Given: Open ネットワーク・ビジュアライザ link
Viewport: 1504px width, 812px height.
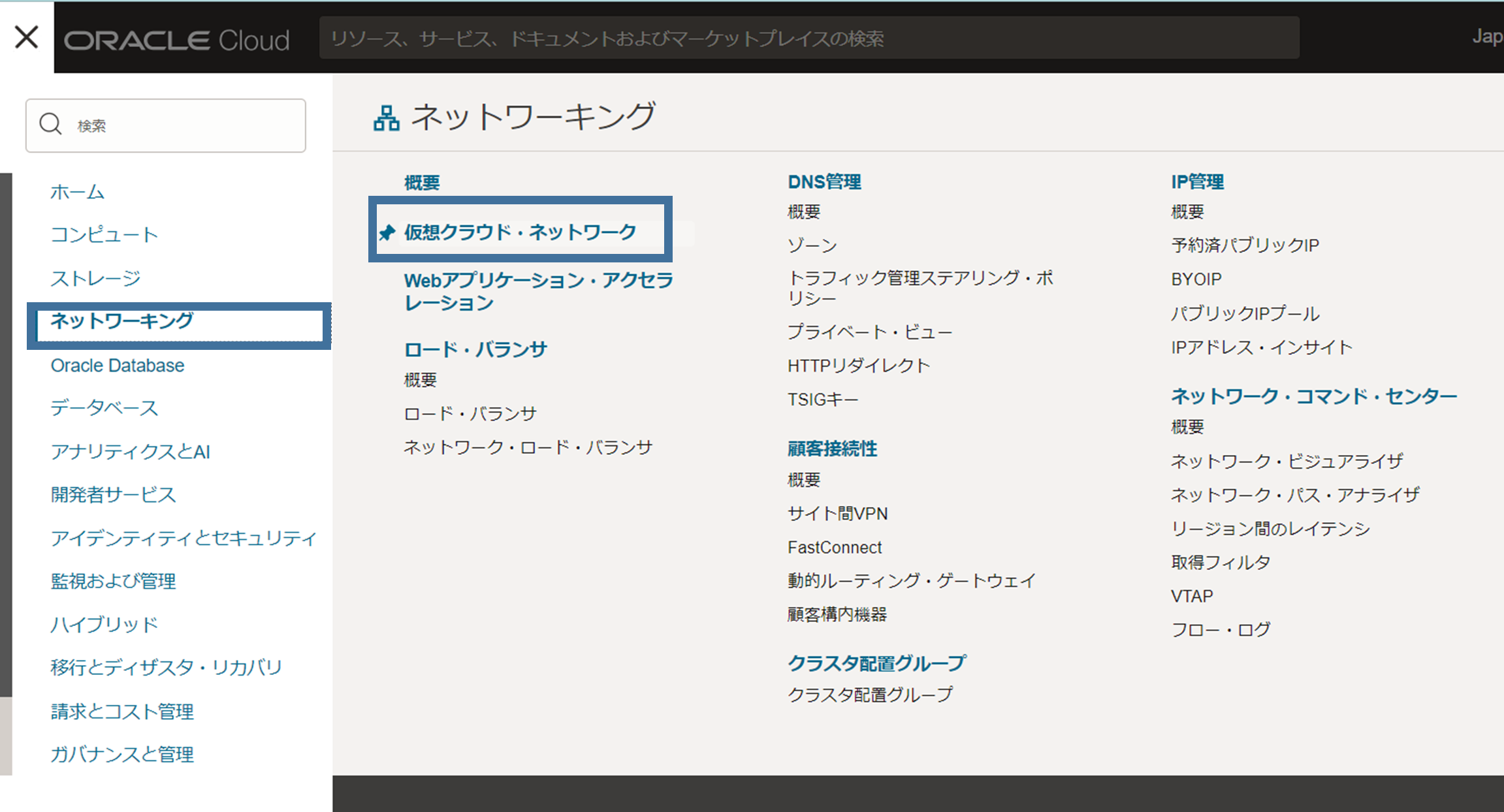Looking at the screenshot, I should click(x=1287, y=461).
